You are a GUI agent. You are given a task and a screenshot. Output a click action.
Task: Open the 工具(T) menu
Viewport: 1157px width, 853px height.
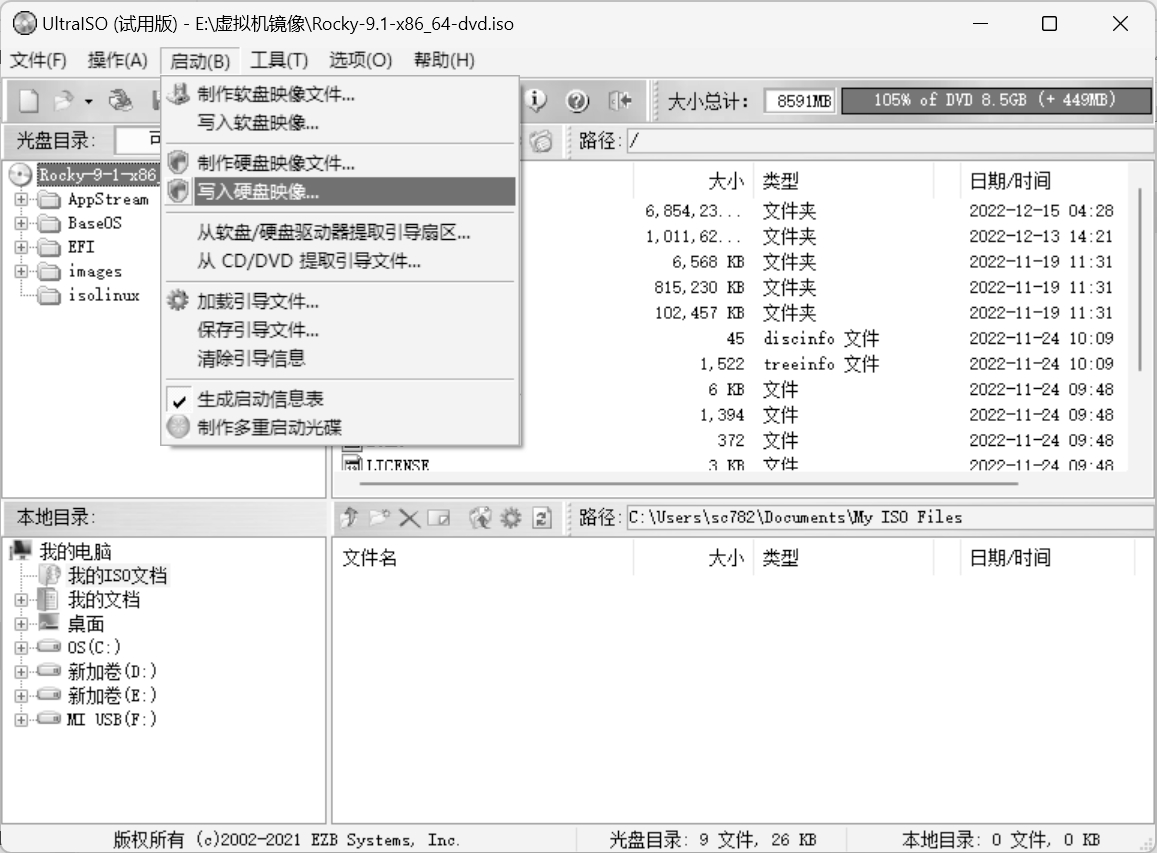pyautogui.click(x=279, y=61)
